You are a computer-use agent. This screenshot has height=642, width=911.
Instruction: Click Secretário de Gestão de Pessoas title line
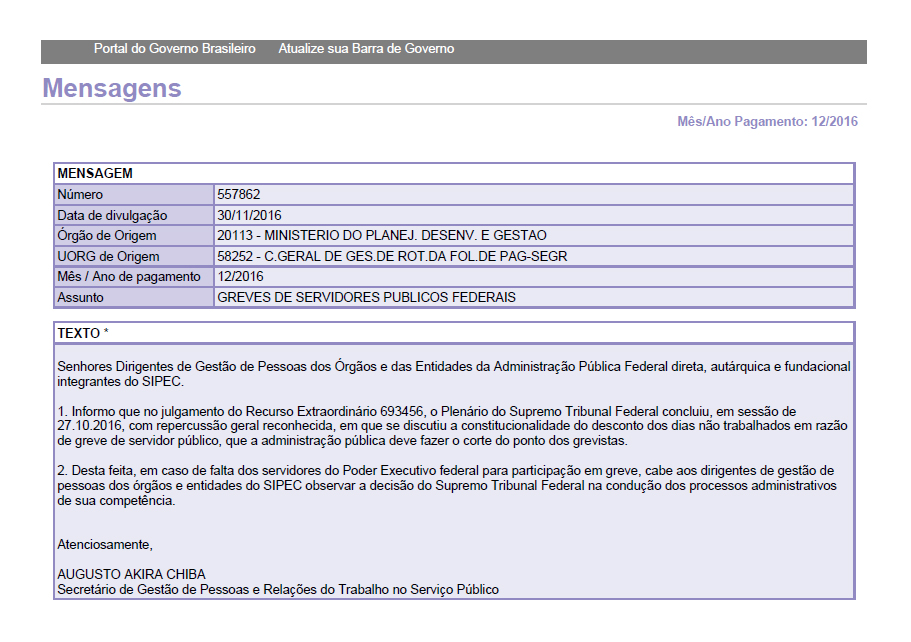click(x=278, y=590)
